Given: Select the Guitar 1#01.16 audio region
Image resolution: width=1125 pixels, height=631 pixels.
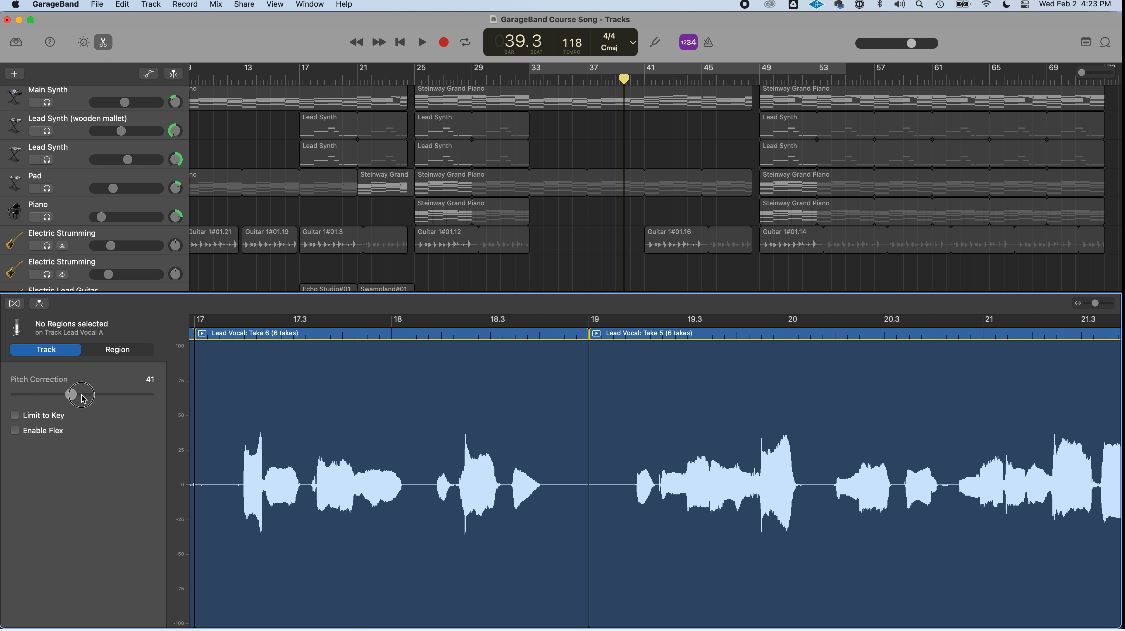Looking at the screenshot, I should point(698,240).
